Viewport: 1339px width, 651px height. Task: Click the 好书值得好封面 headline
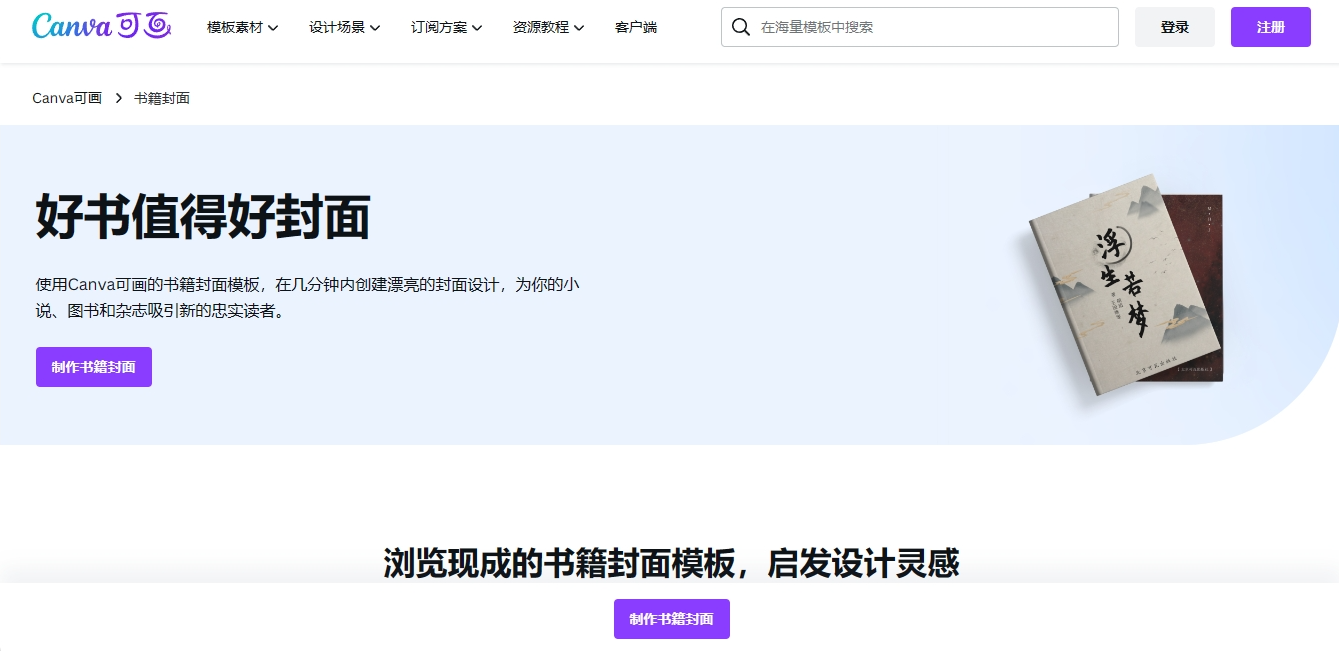203,217
